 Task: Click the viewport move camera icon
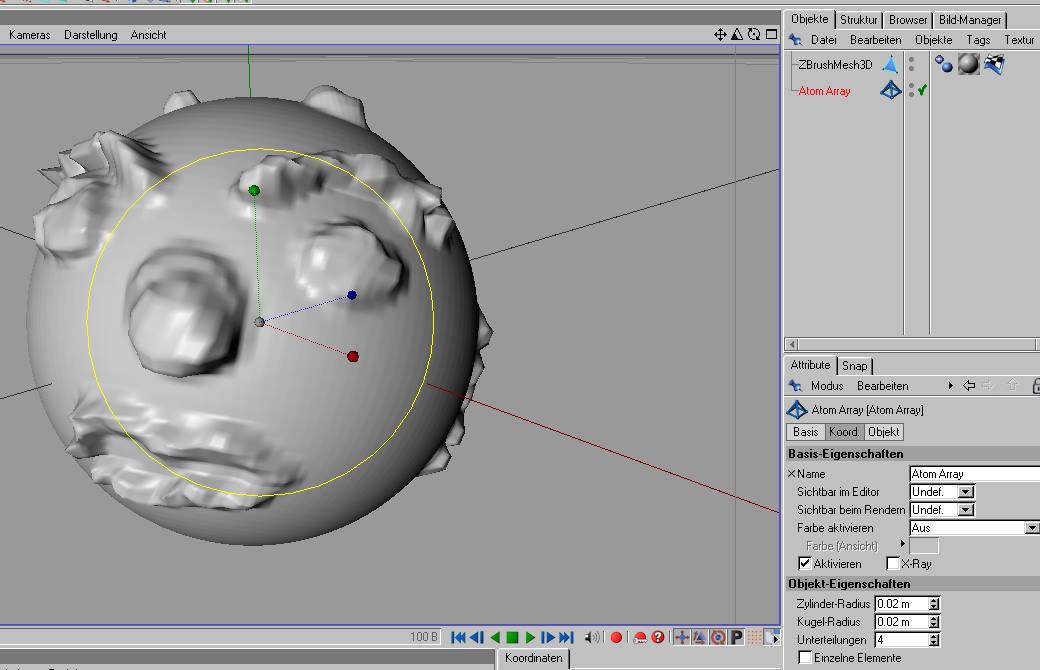click(719, 34)
